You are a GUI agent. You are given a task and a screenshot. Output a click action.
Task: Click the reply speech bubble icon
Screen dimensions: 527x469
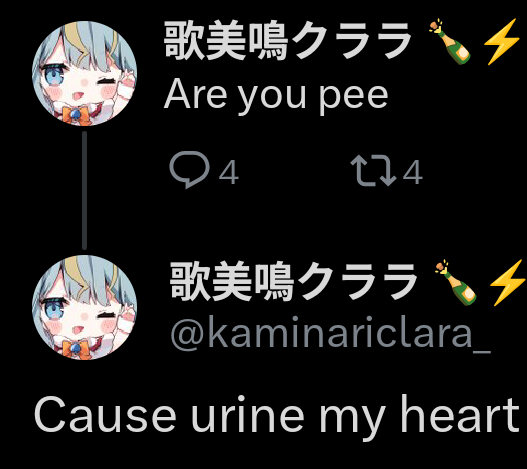(190, 169)
